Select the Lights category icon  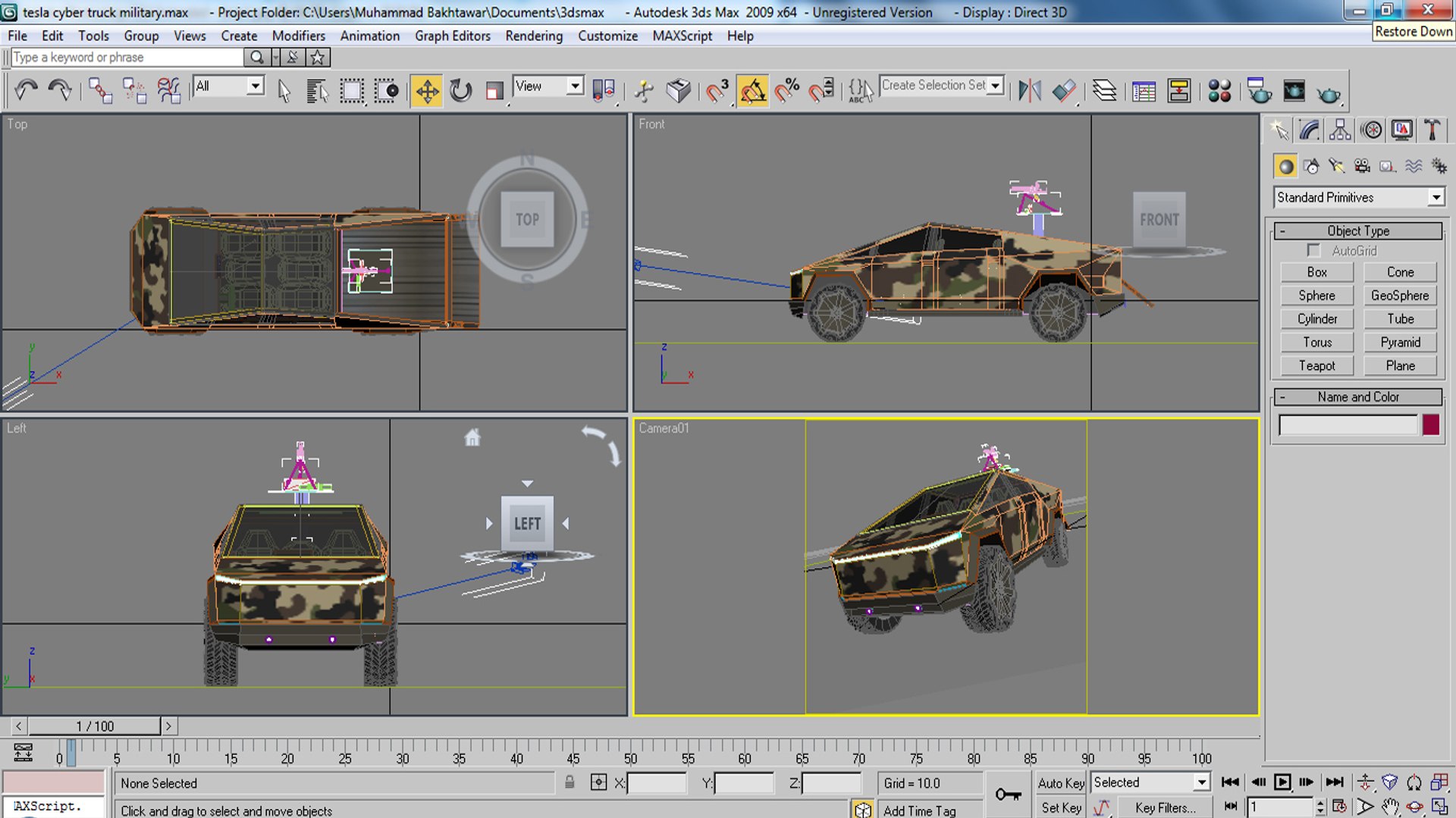coord(1336,165)
